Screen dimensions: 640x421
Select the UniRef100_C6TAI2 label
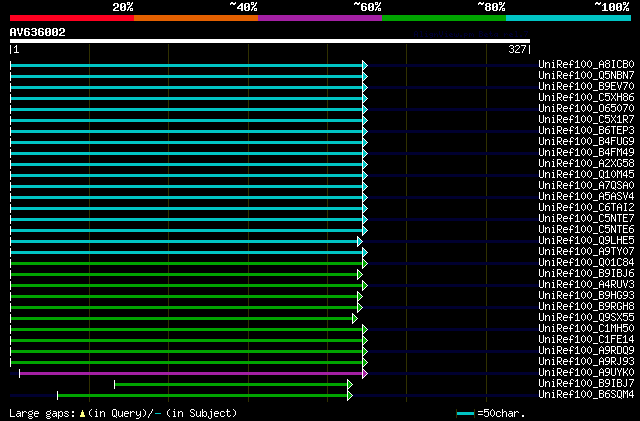[586, 208]
